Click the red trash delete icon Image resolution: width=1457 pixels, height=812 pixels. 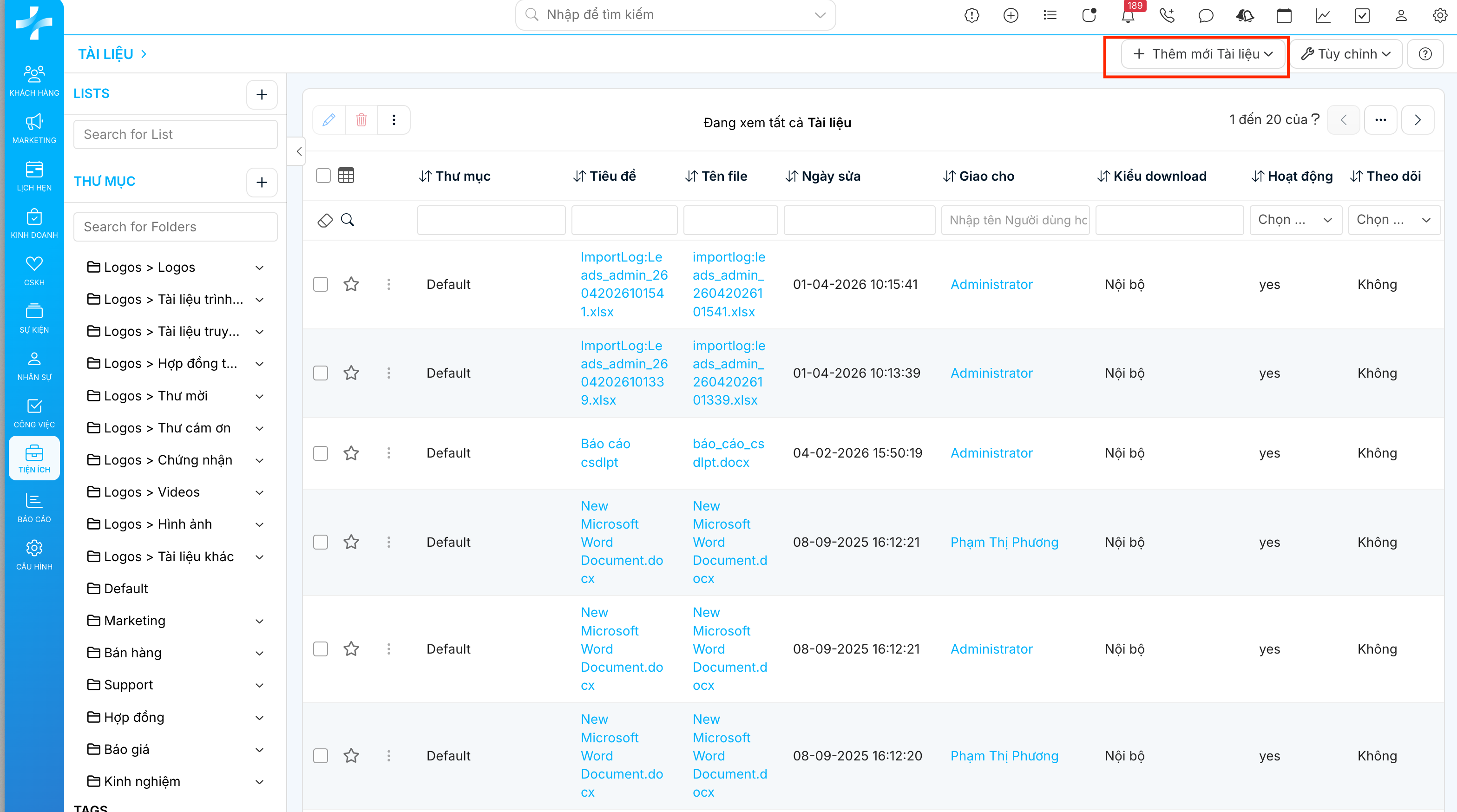point(361,120)
